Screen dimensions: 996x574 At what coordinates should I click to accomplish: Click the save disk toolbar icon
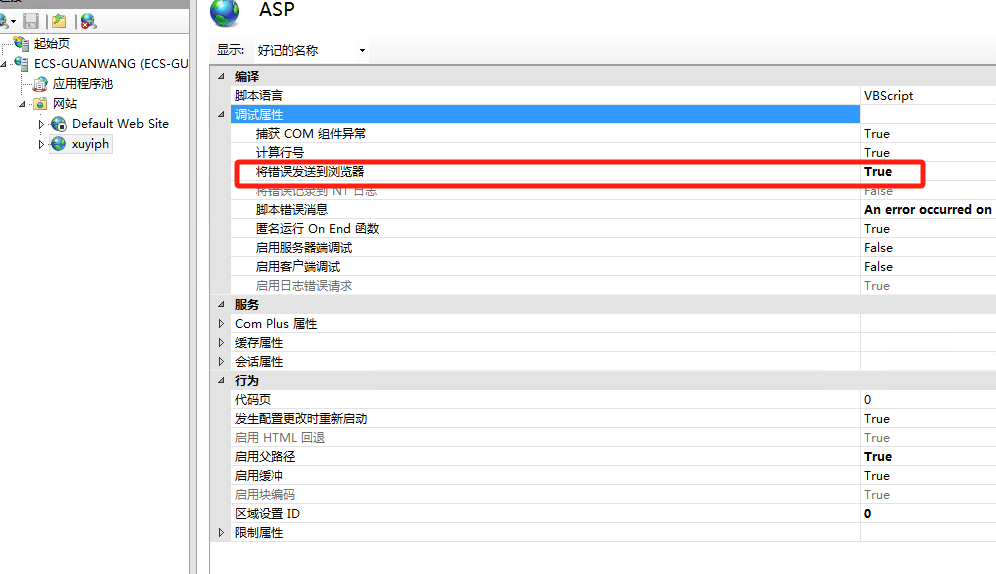click(30, 22)
